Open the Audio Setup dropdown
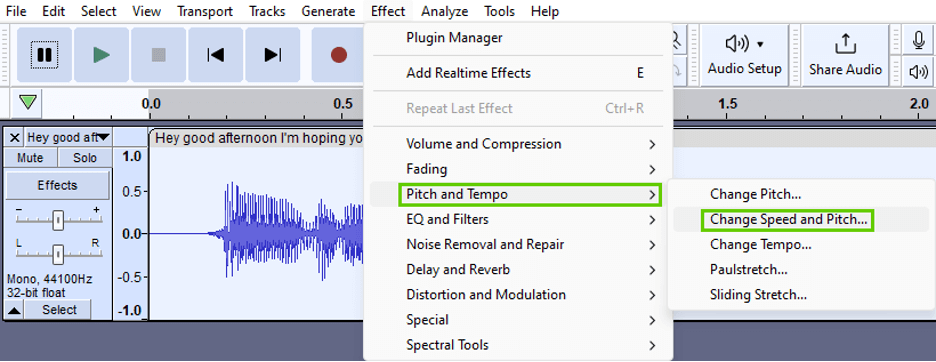 pos(744,54)
